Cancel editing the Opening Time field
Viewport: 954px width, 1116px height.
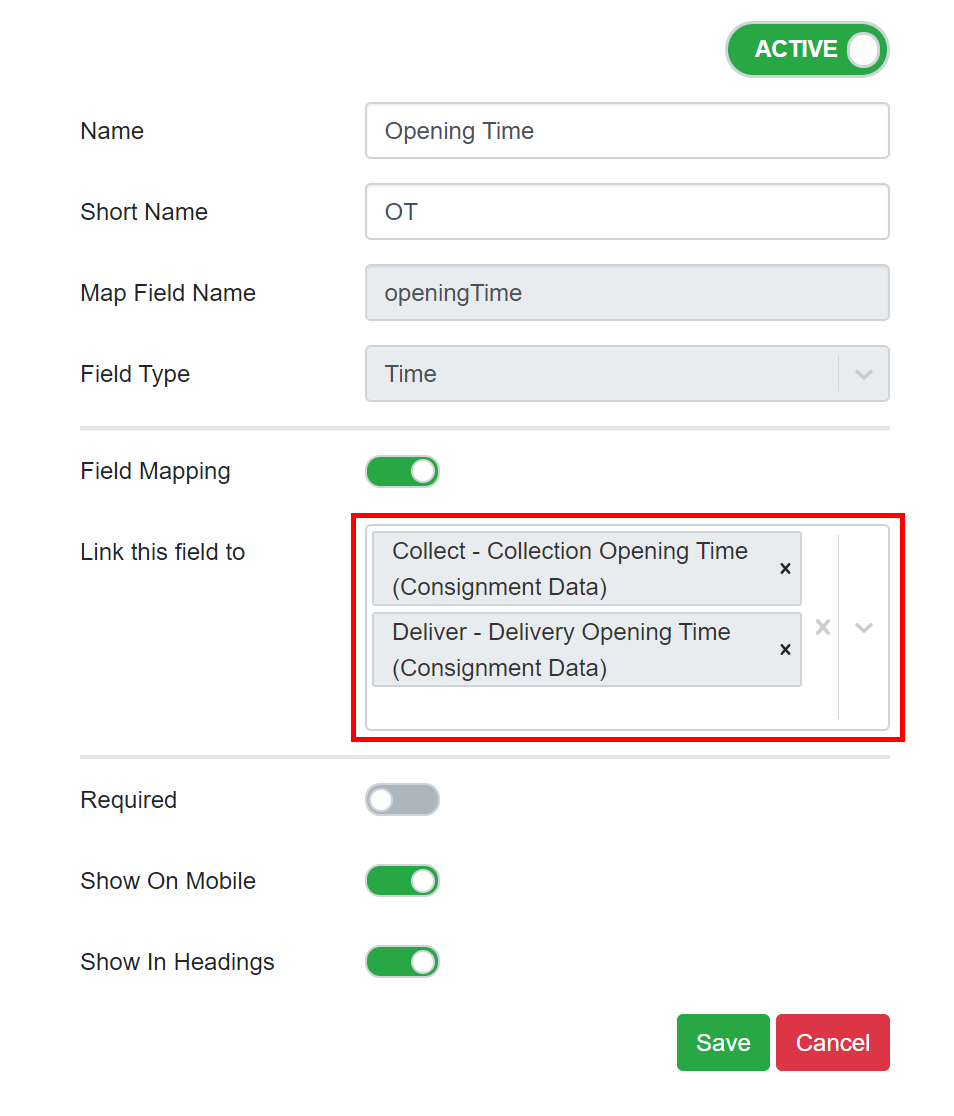coord(832,1042)
